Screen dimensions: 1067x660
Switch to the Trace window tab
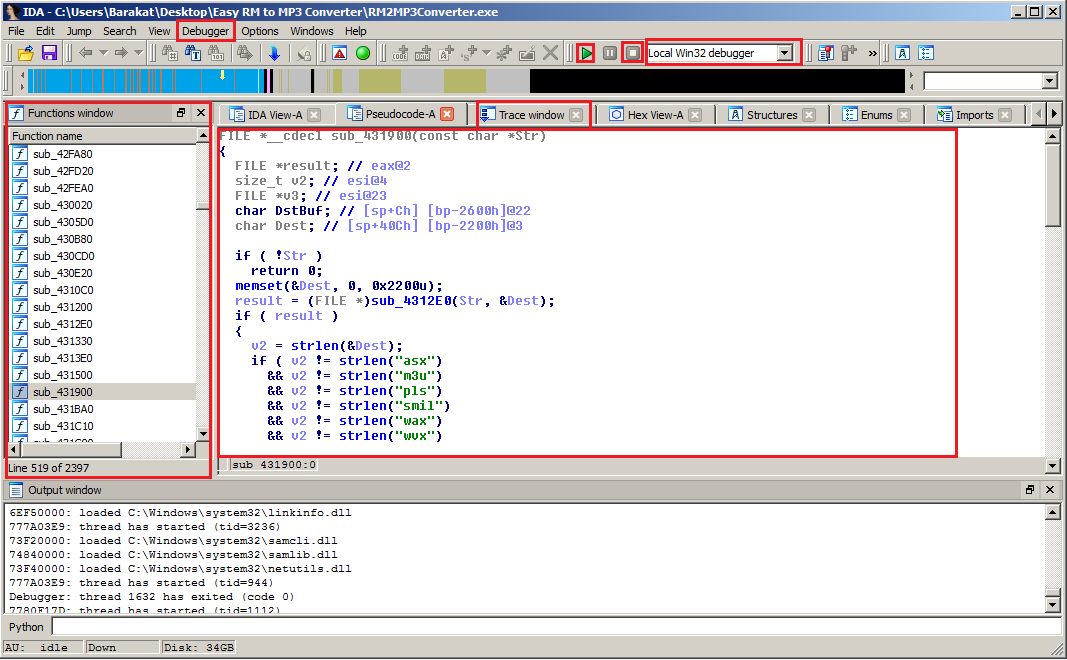point(532,115)
